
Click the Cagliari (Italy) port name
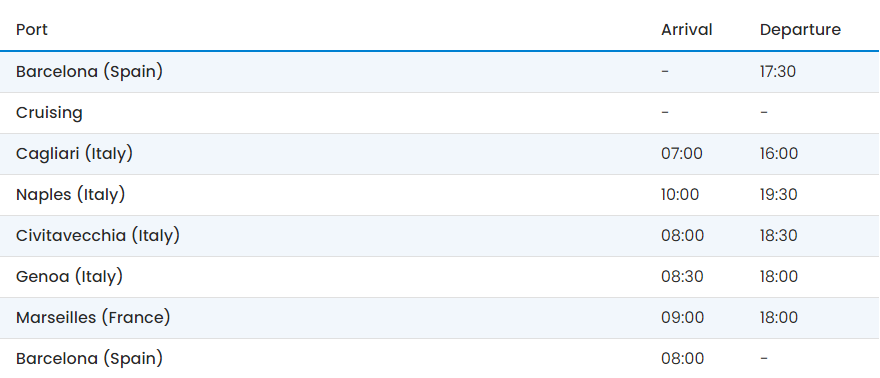(x=74, y=154)
